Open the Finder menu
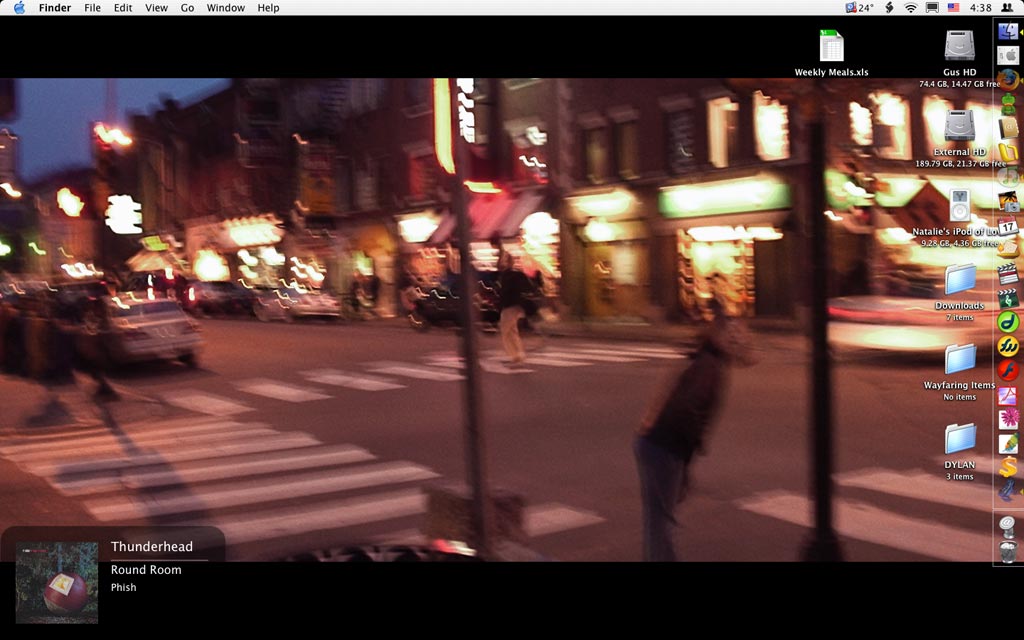Screen dimensions: 1024x640 (55, 8)
